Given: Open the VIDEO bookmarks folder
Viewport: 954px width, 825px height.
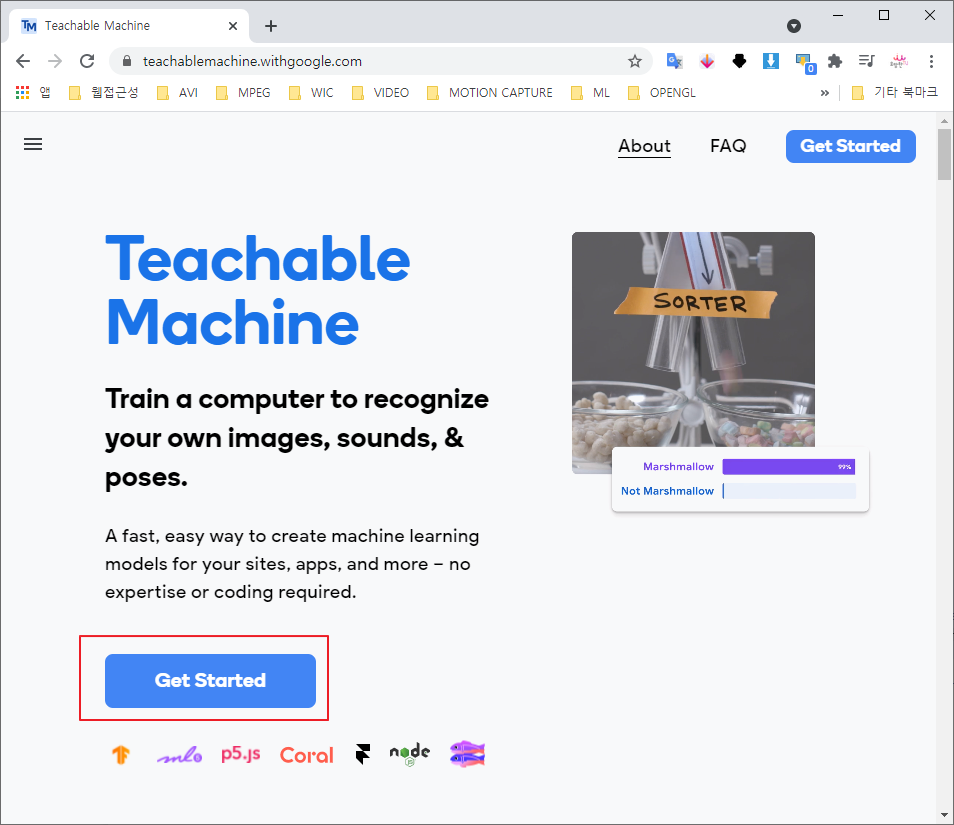Looking at the screenshot, I should [380, 92].
